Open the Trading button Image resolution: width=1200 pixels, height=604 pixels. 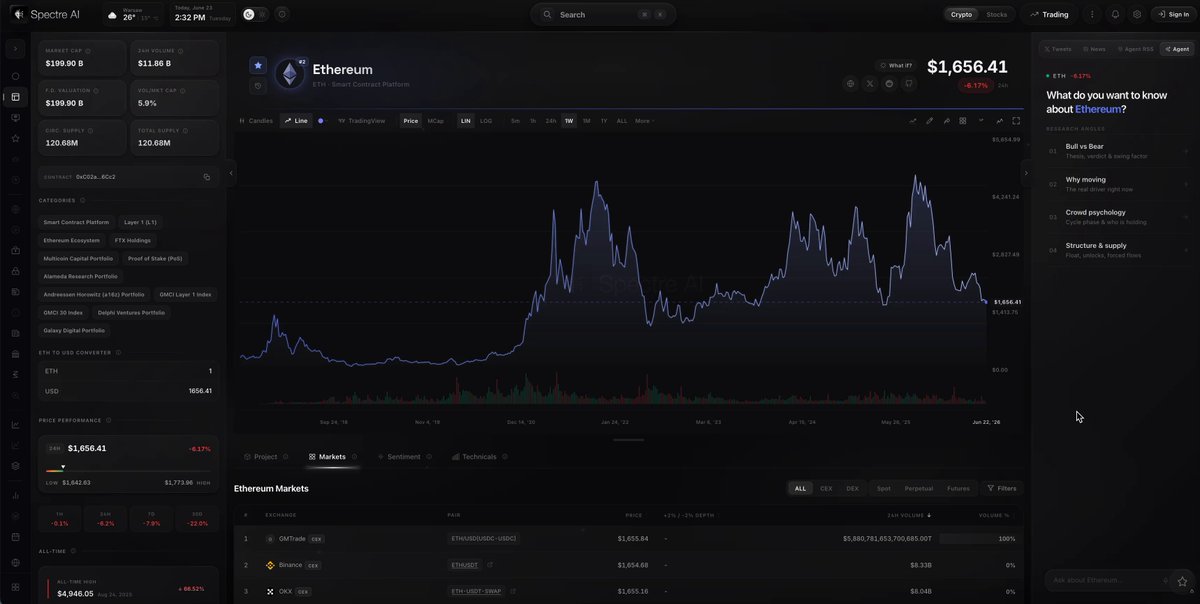(x=1049, y=14)
